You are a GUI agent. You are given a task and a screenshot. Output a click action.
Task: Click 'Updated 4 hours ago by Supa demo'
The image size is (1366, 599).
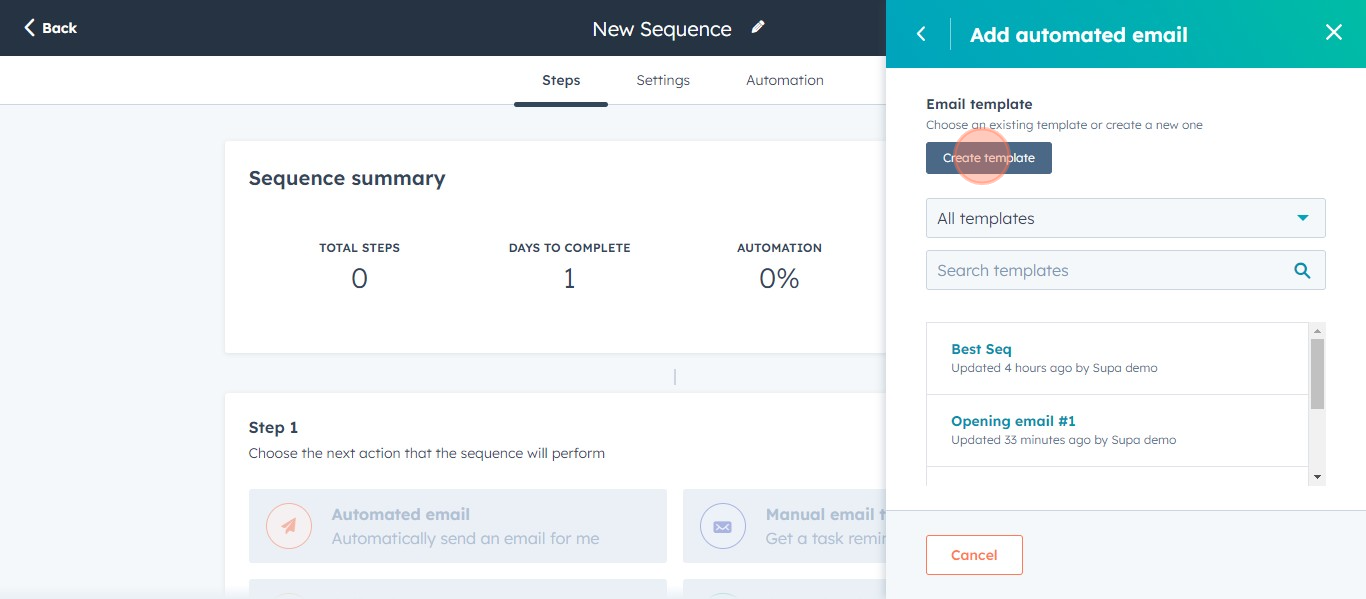[x=1054, y=368]
